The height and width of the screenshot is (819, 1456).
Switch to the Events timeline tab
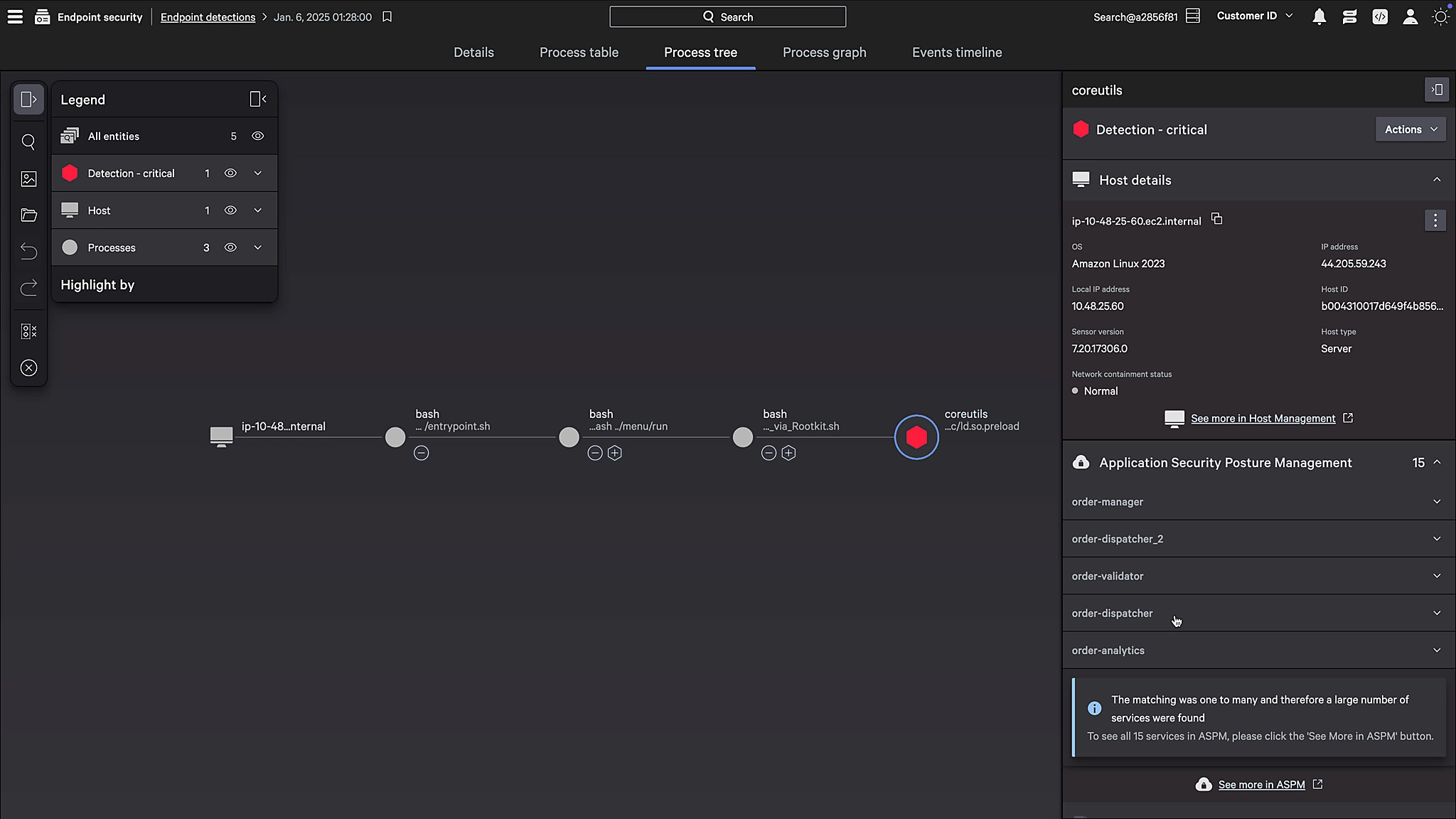(957, 53)
